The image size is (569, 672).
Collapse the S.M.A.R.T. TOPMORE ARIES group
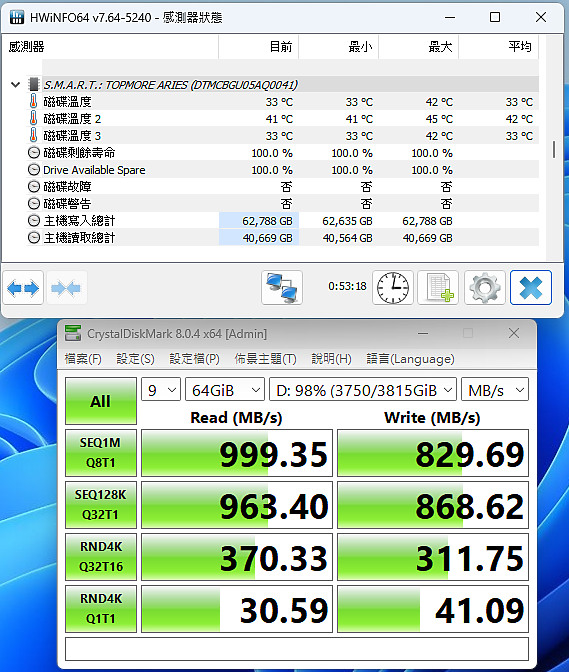coord(15,84)
